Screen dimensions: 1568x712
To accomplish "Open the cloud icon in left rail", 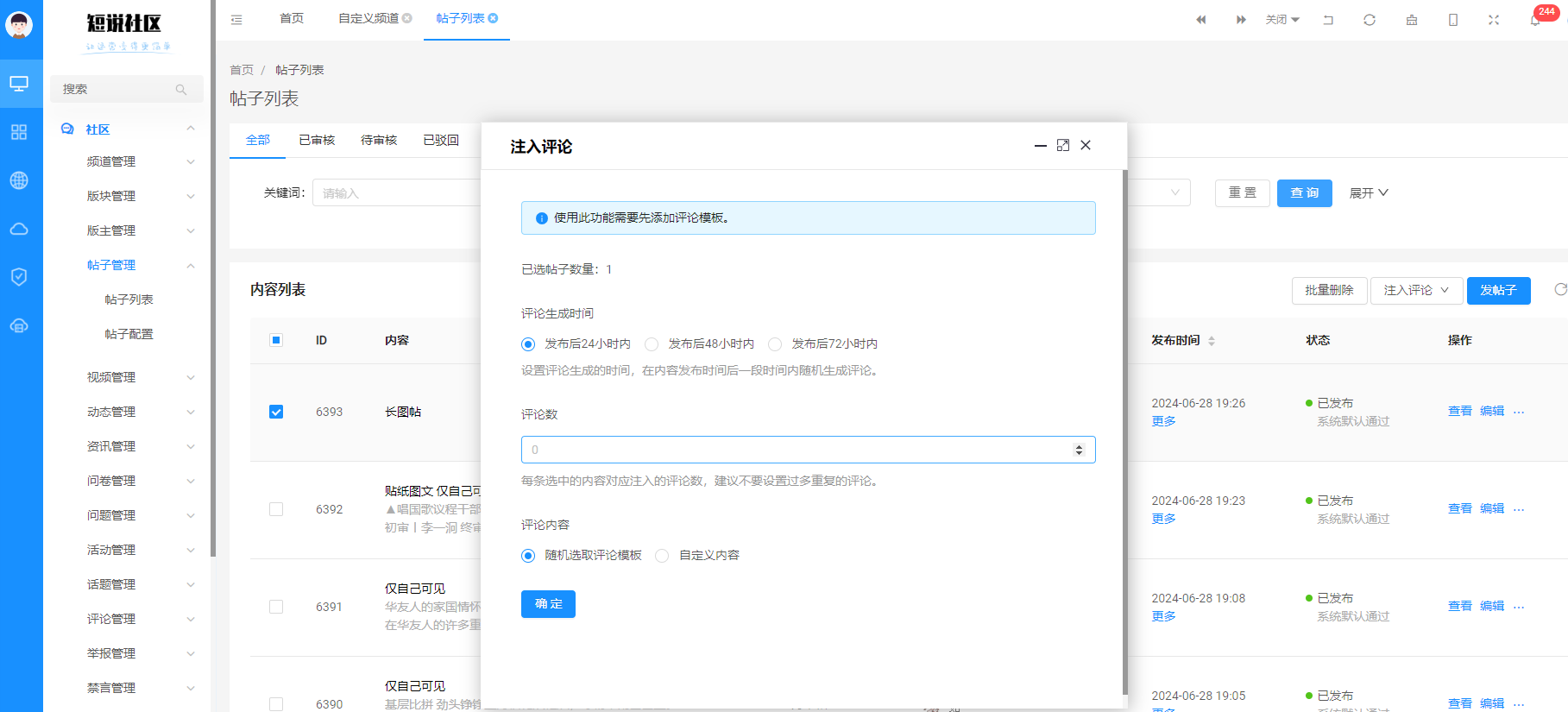I will 19,229.
